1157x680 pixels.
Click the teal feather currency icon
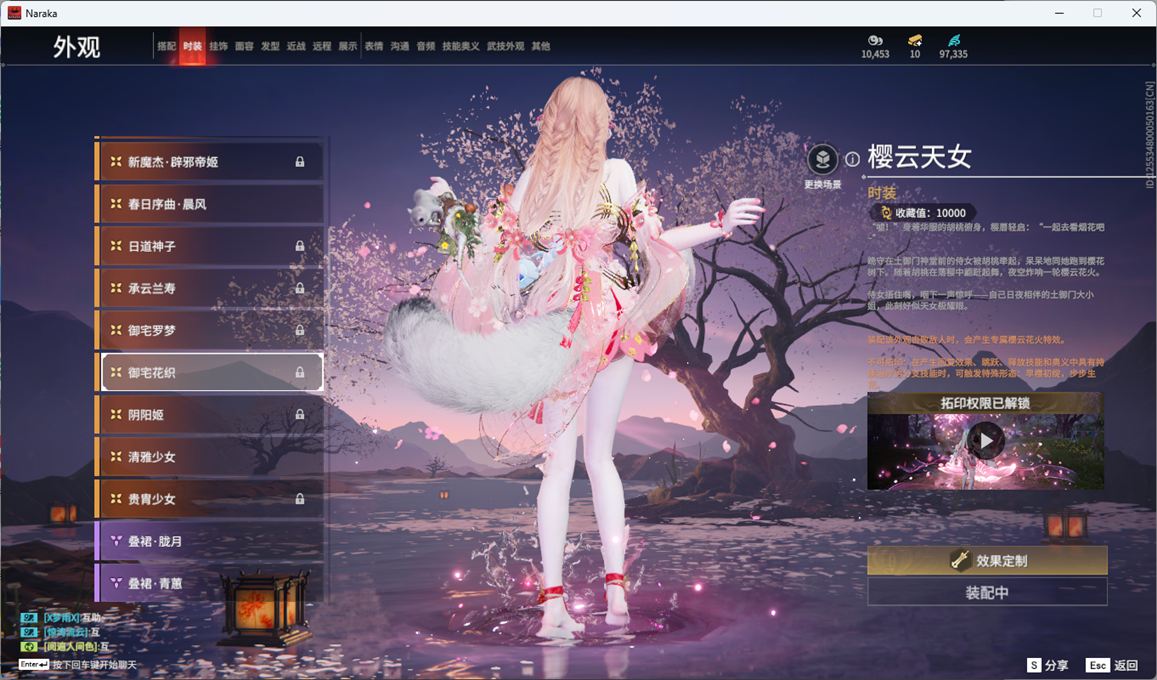click(953, 40)
